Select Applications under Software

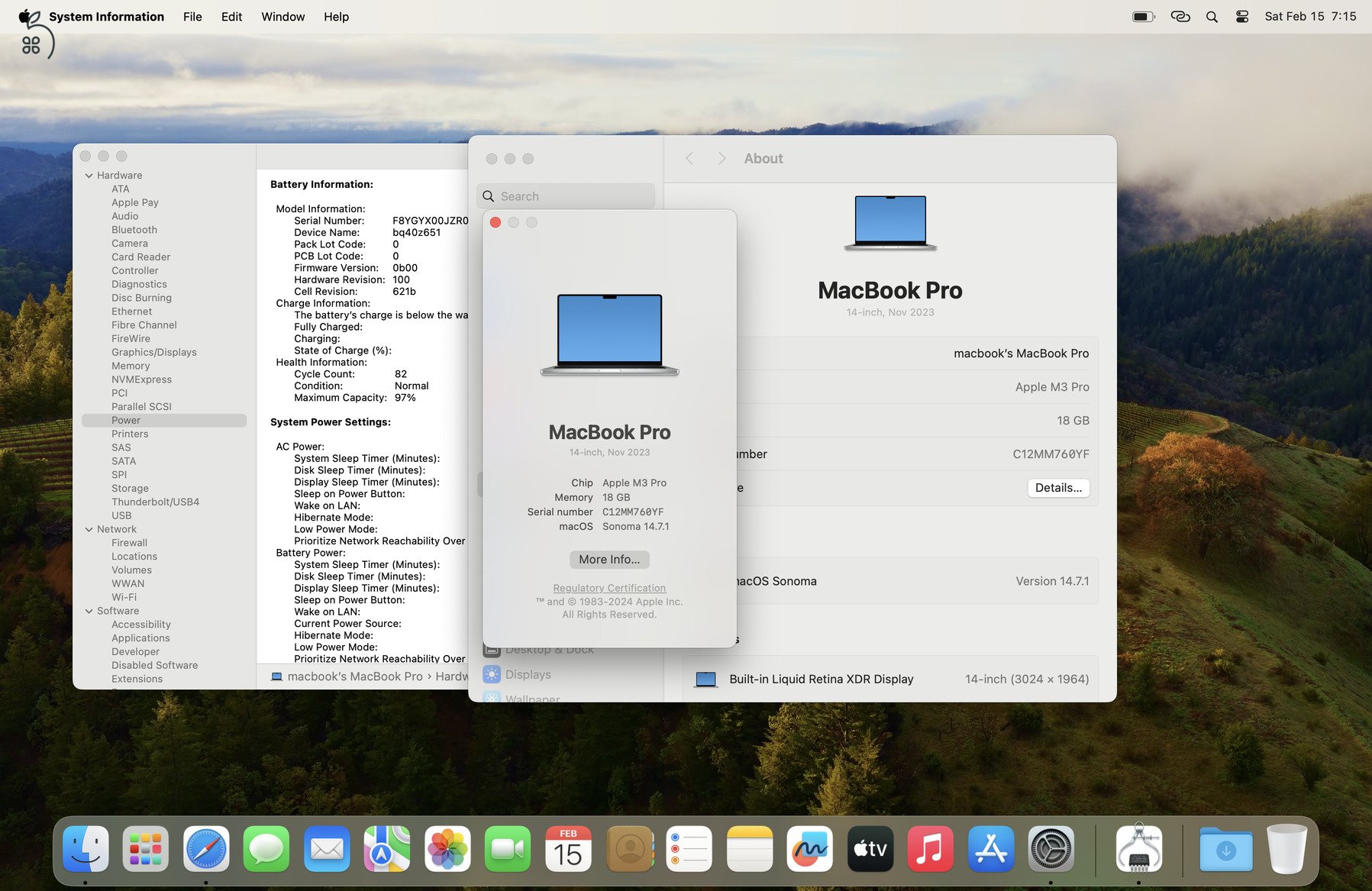coord(140,638)
